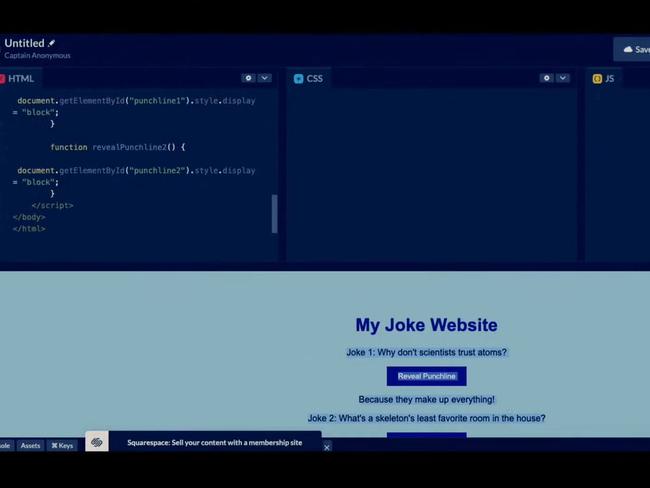The width and height of the screenshot is (650, 488).
Task: Click the Untitled pen title
Action: [24, 43]
